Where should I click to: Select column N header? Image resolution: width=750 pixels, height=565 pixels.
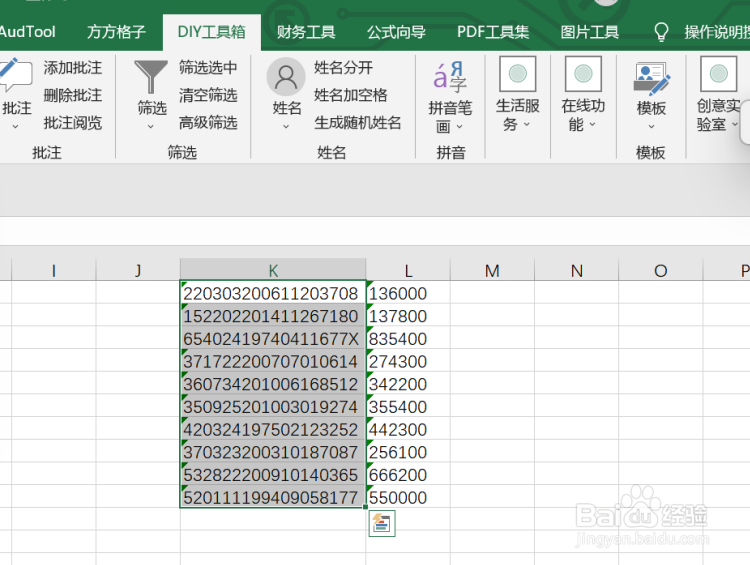[x=576, y=270]
